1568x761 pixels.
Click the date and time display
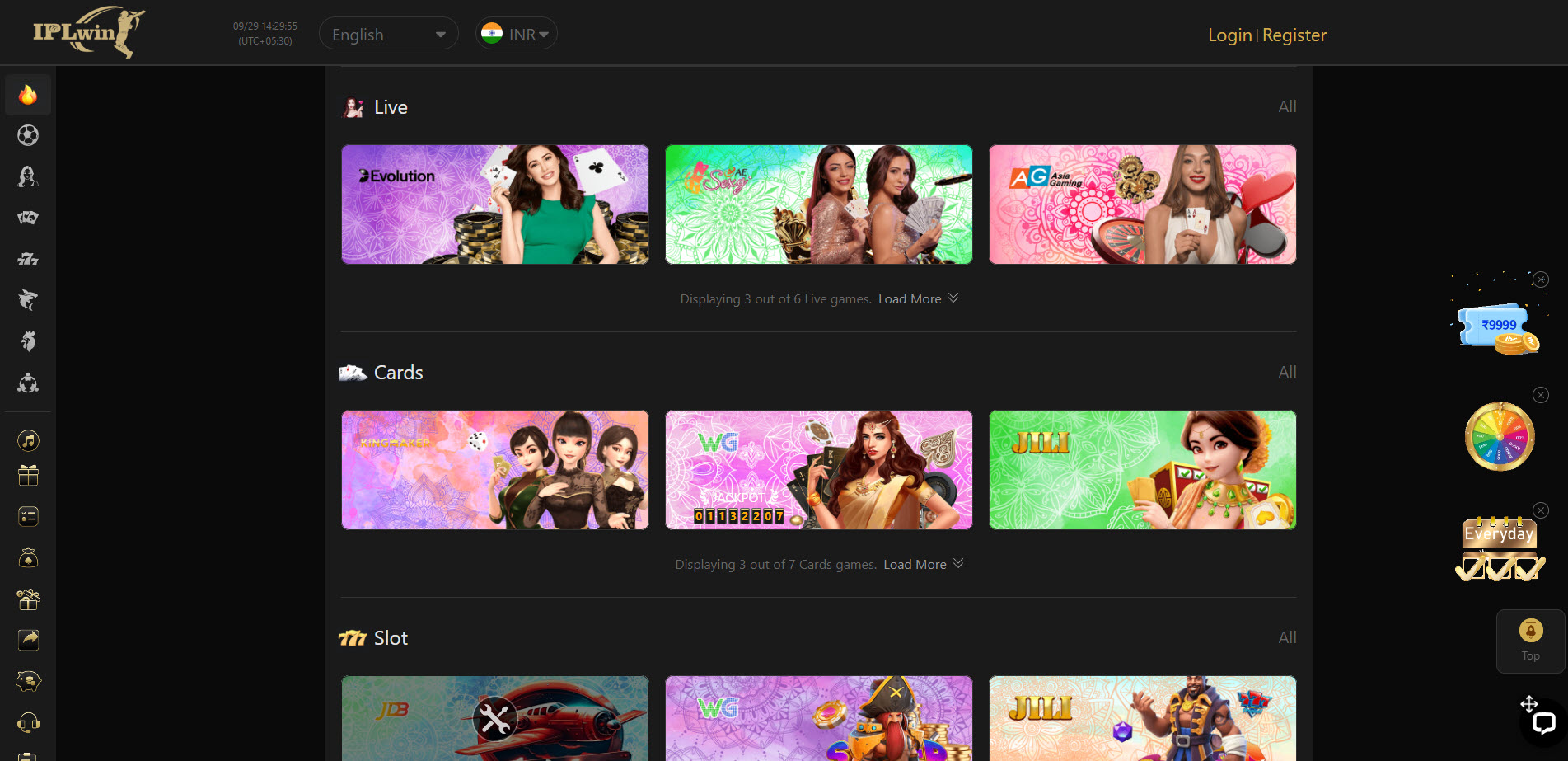(265, 34)
